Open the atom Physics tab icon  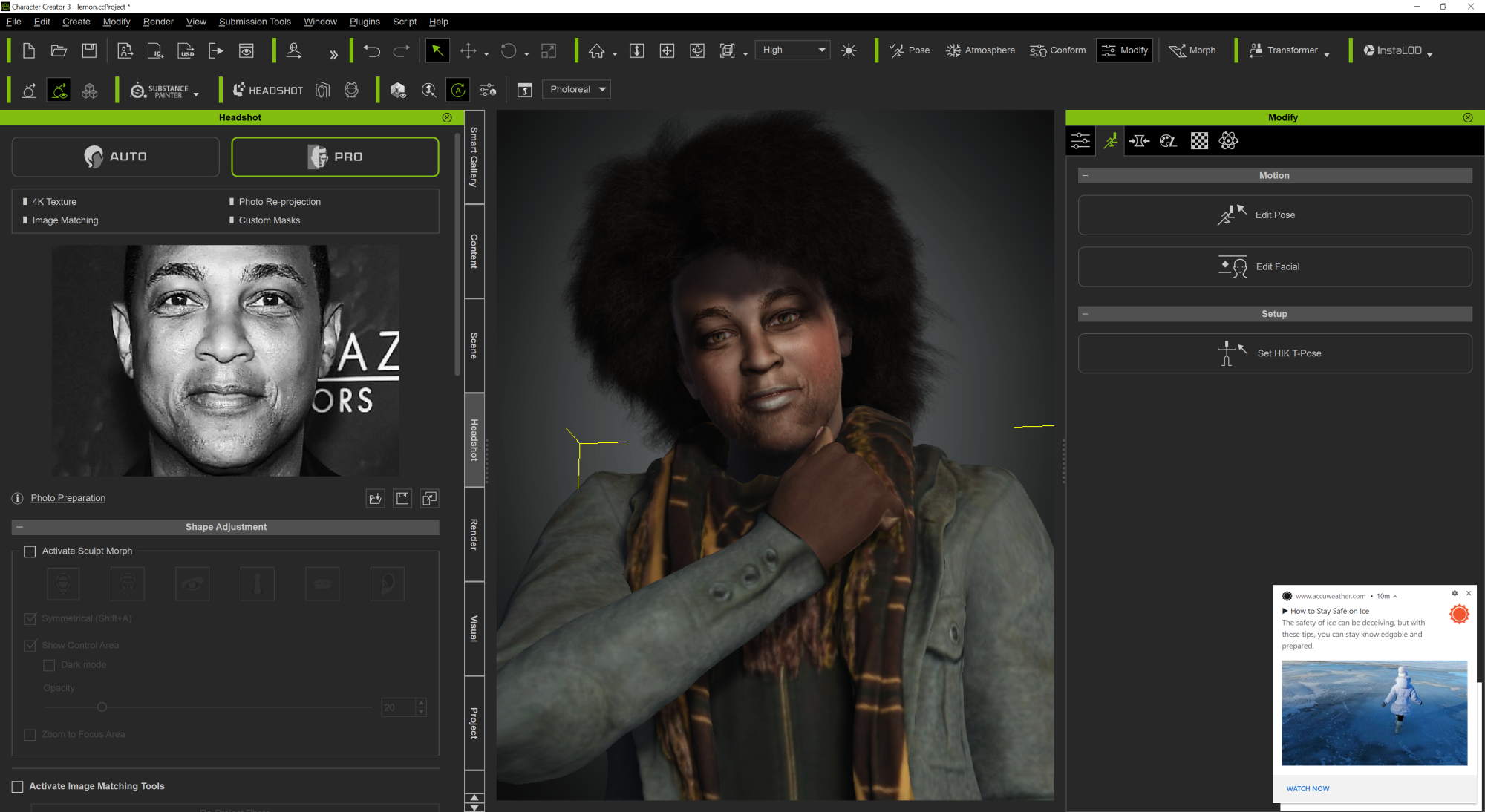[1229, 141]
